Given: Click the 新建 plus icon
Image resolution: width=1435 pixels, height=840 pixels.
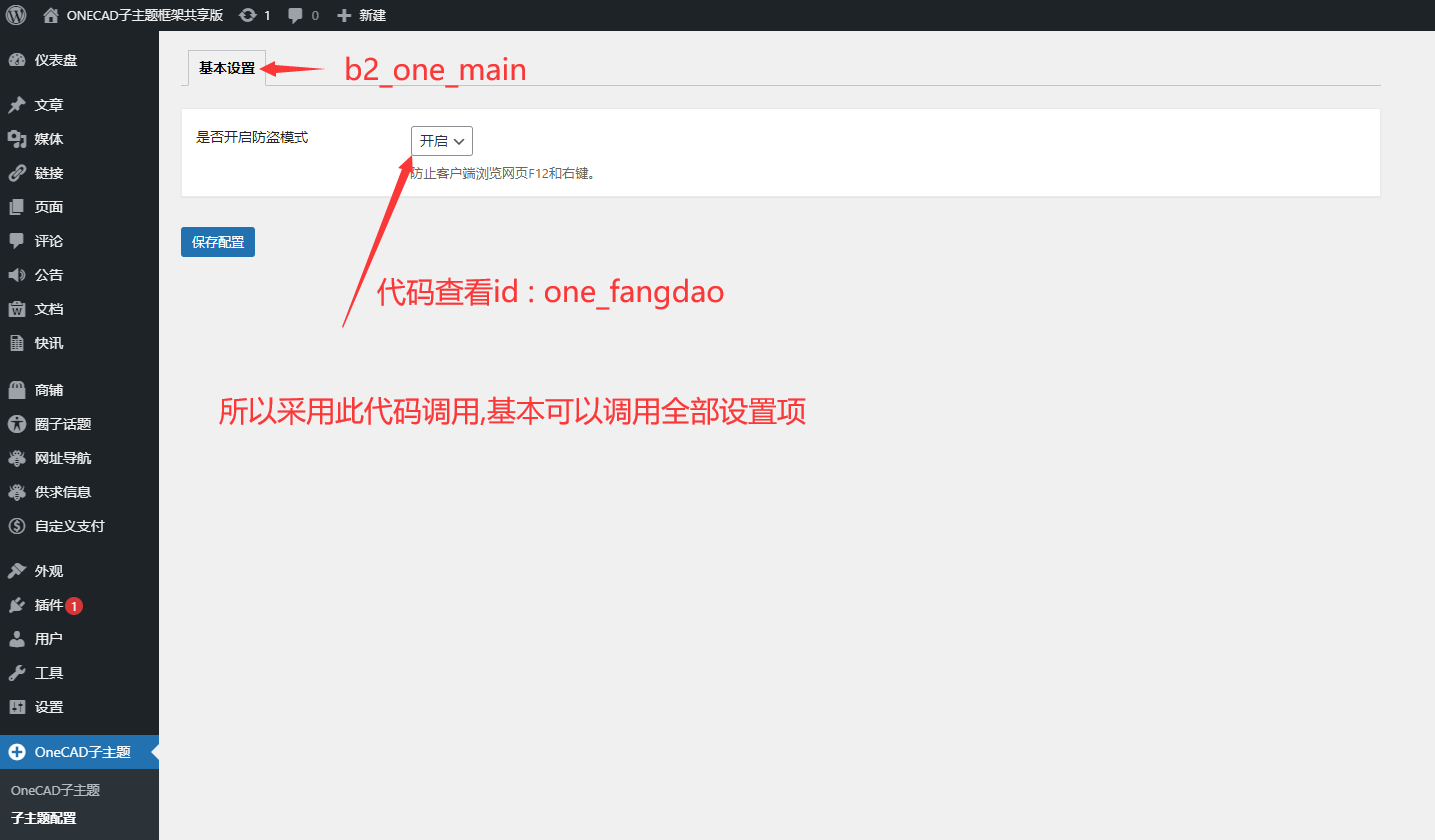Looking at the screenshot, I should point(344,15).
